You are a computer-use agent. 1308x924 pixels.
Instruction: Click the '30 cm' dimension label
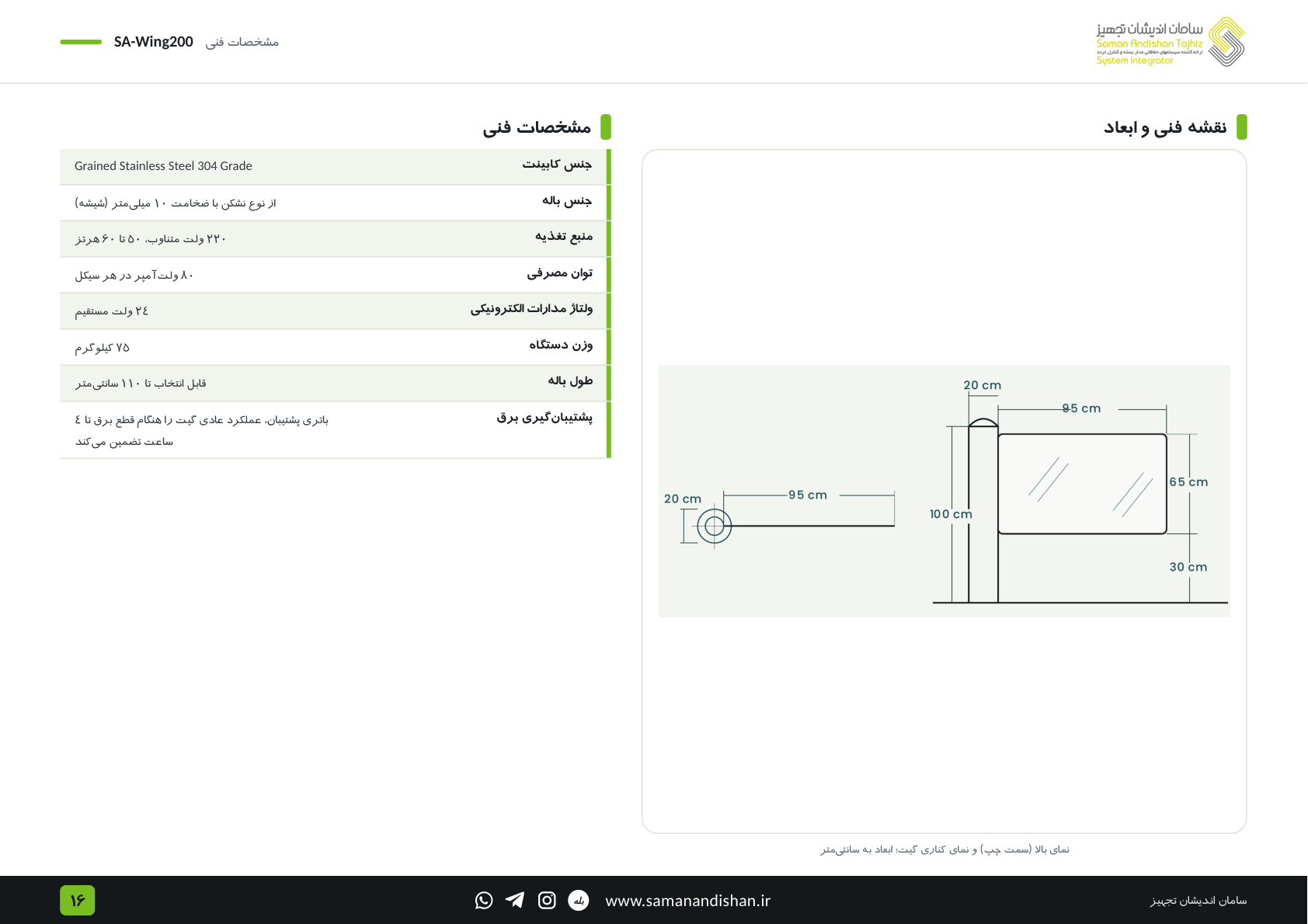point(1188,568)
